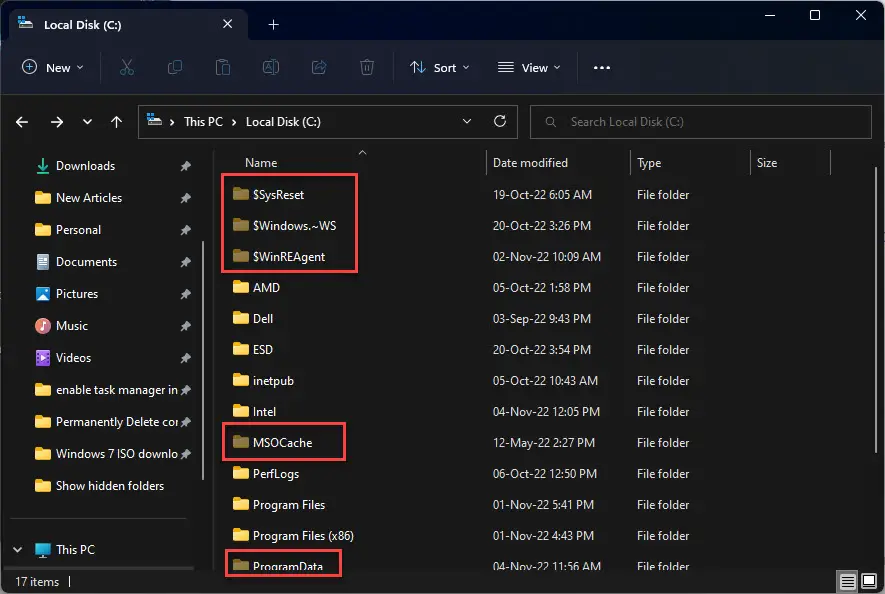Click the Rename icon in toolbar
This screenshot has height=594, width=885.
tap(270, 67)
